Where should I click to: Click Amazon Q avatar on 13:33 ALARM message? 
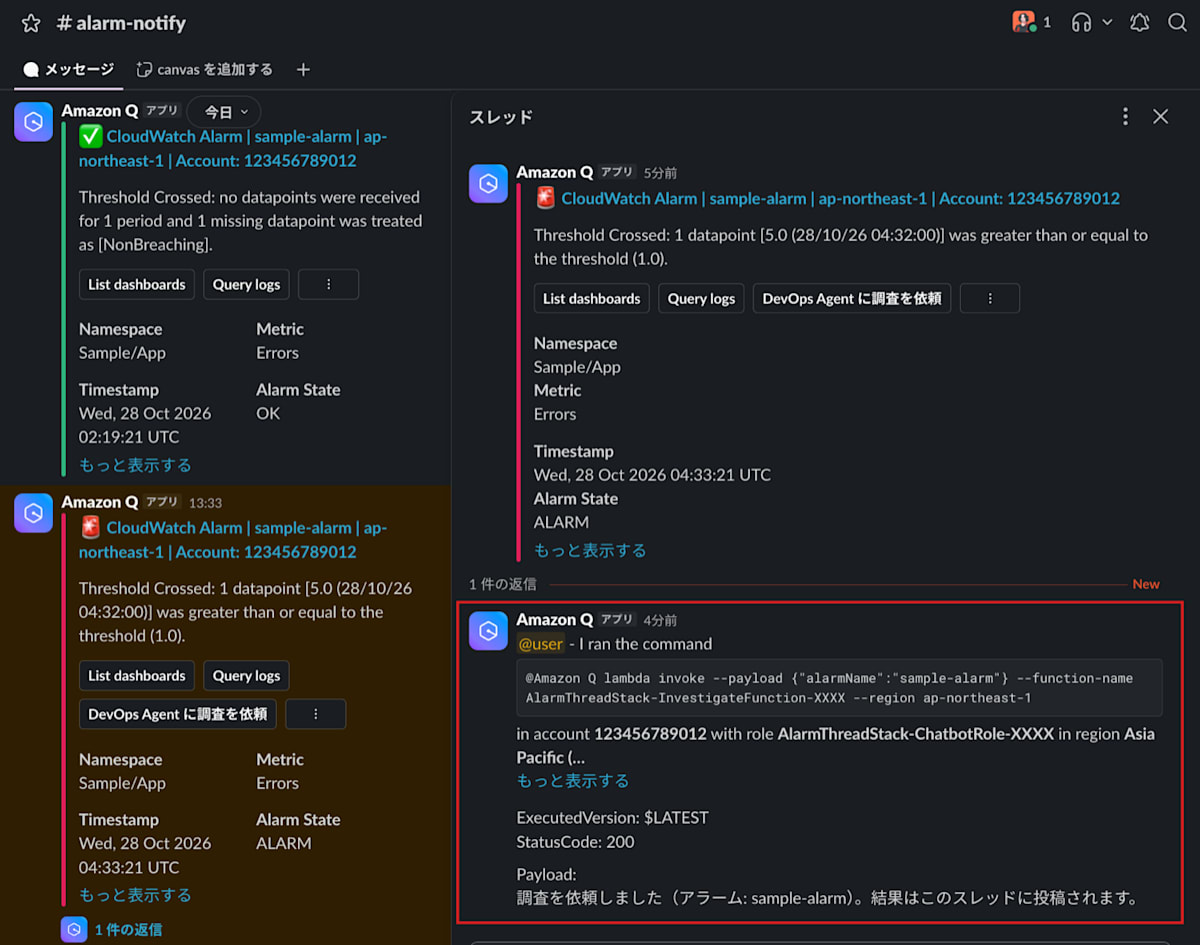click(33, 513)
